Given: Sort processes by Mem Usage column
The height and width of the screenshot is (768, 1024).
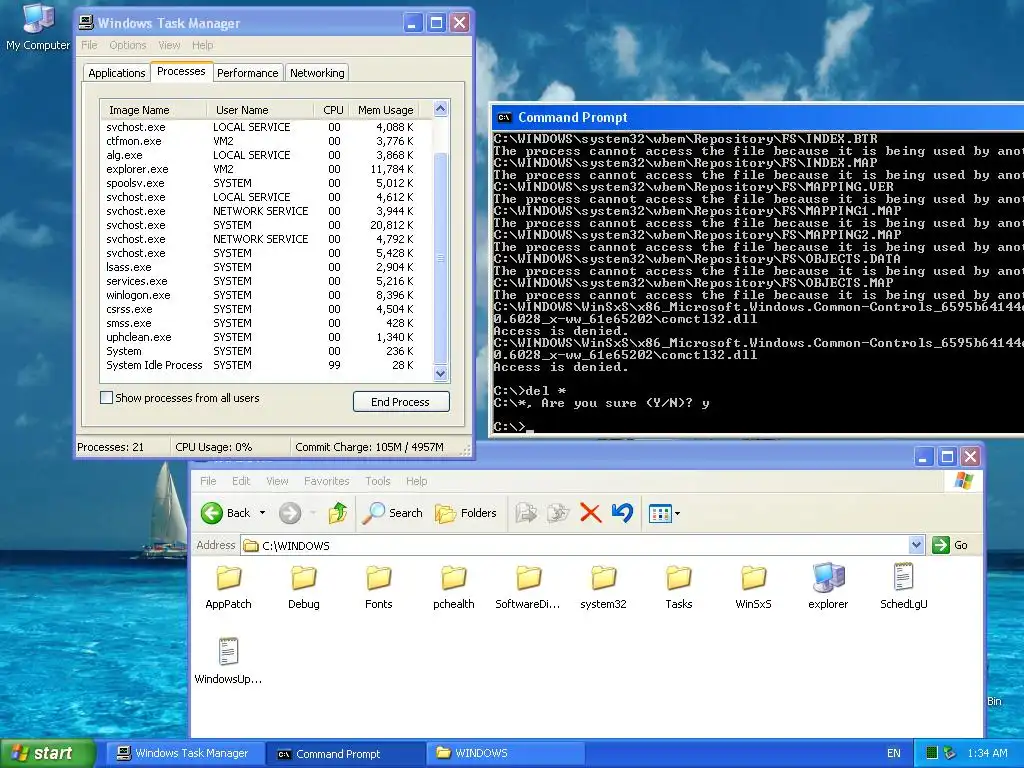Looking at the screenshot, I should [x=384, y=110].
